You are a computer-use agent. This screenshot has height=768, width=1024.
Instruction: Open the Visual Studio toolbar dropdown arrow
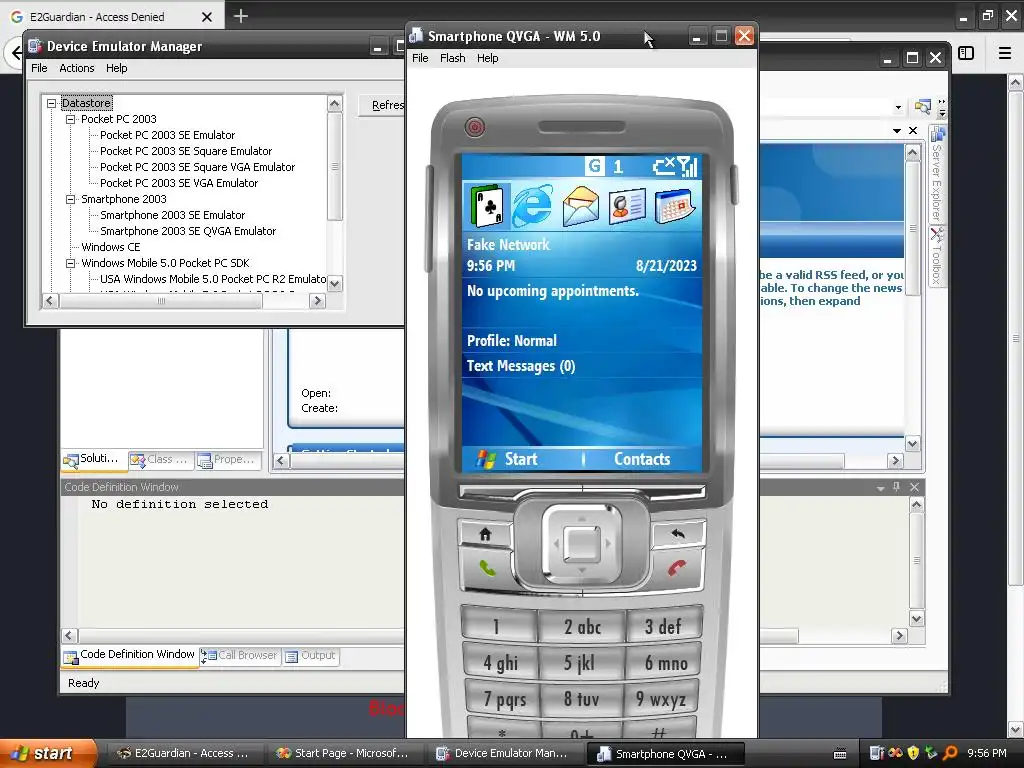click(899, 107)
